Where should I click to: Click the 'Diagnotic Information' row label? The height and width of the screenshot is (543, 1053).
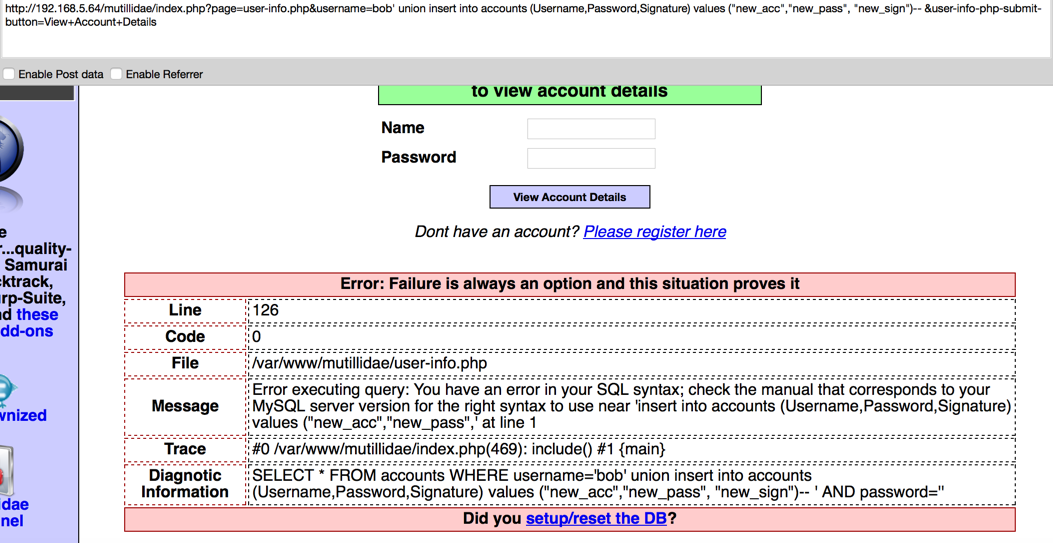(x=185, y=483)
